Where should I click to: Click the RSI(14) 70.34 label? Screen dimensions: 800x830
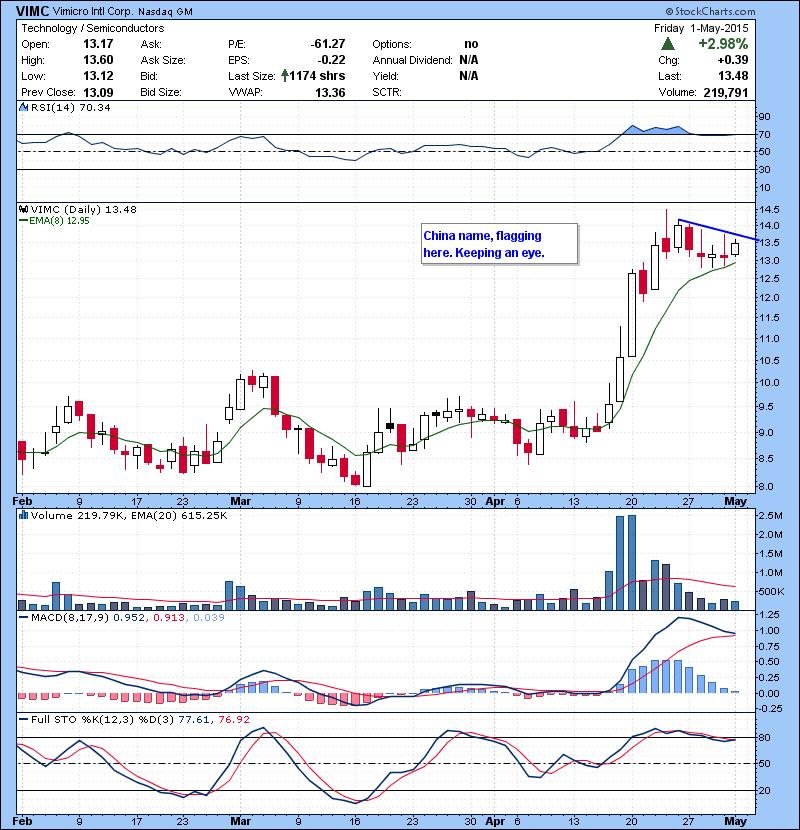pyautogui.click(x=70, y=107)
